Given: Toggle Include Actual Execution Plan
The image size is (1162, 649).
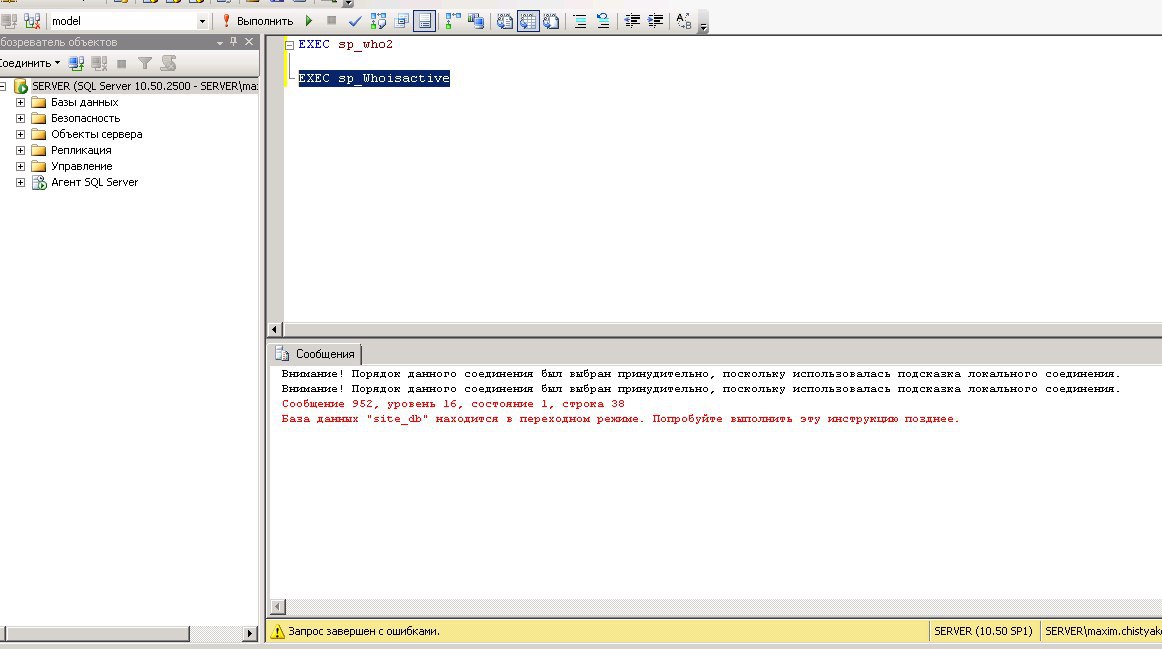Looking at the screenshot, I should click(452, 20).
